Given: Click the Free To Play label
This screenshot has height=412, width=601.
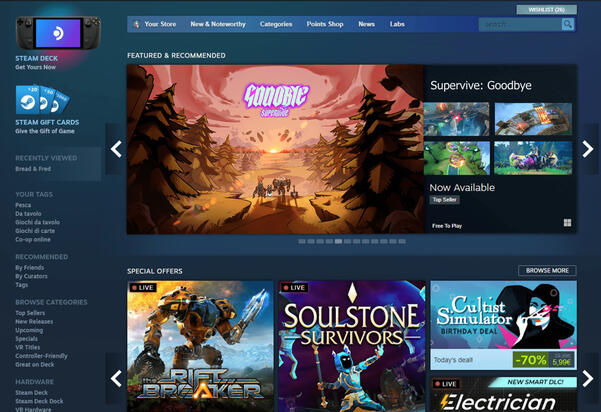Looking at the screenshot, I should coord(447,226).
